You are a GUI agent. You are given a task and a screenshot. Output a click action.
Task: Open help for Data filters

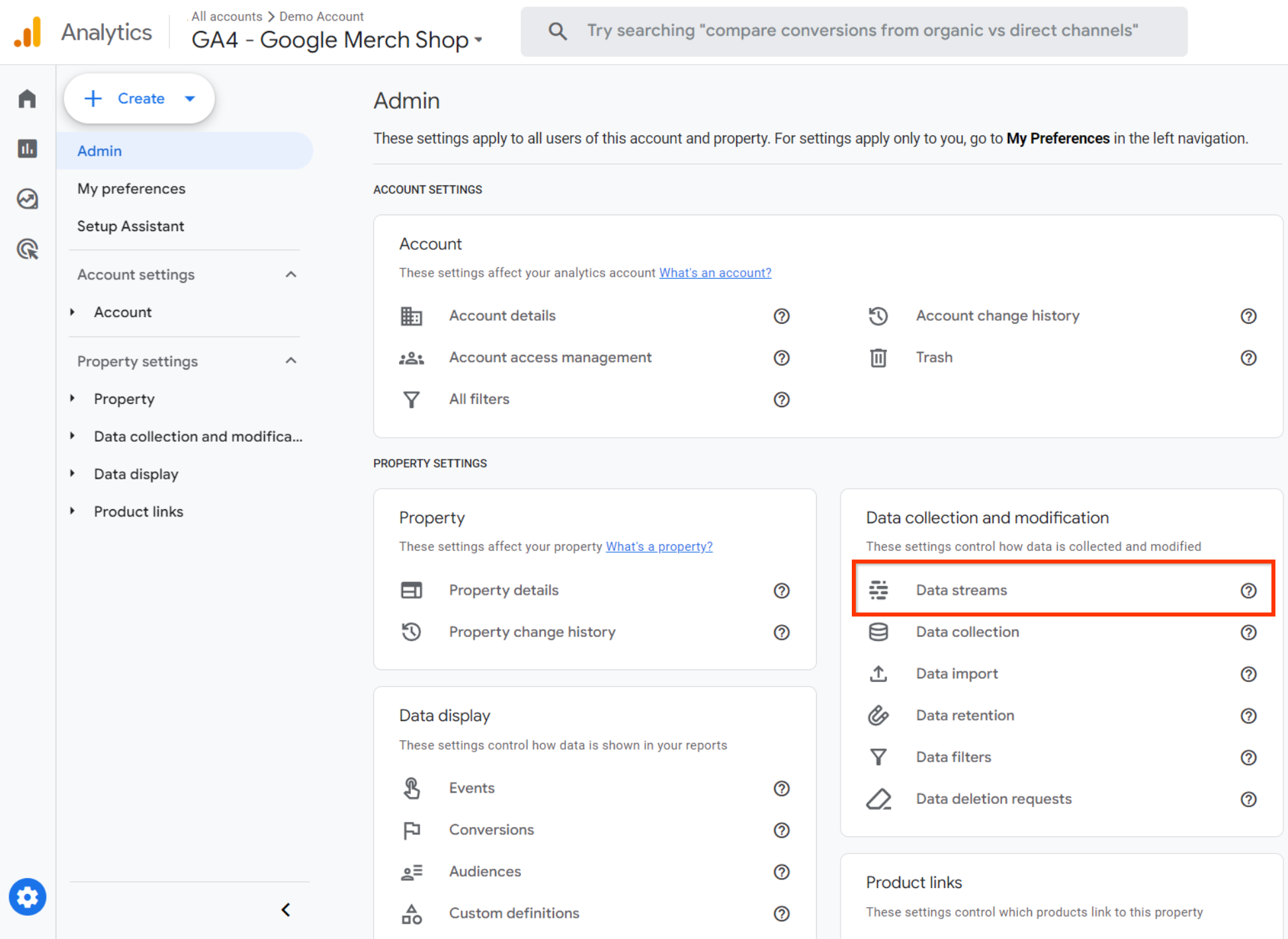pyautogui.click(x=1248, y=758)
